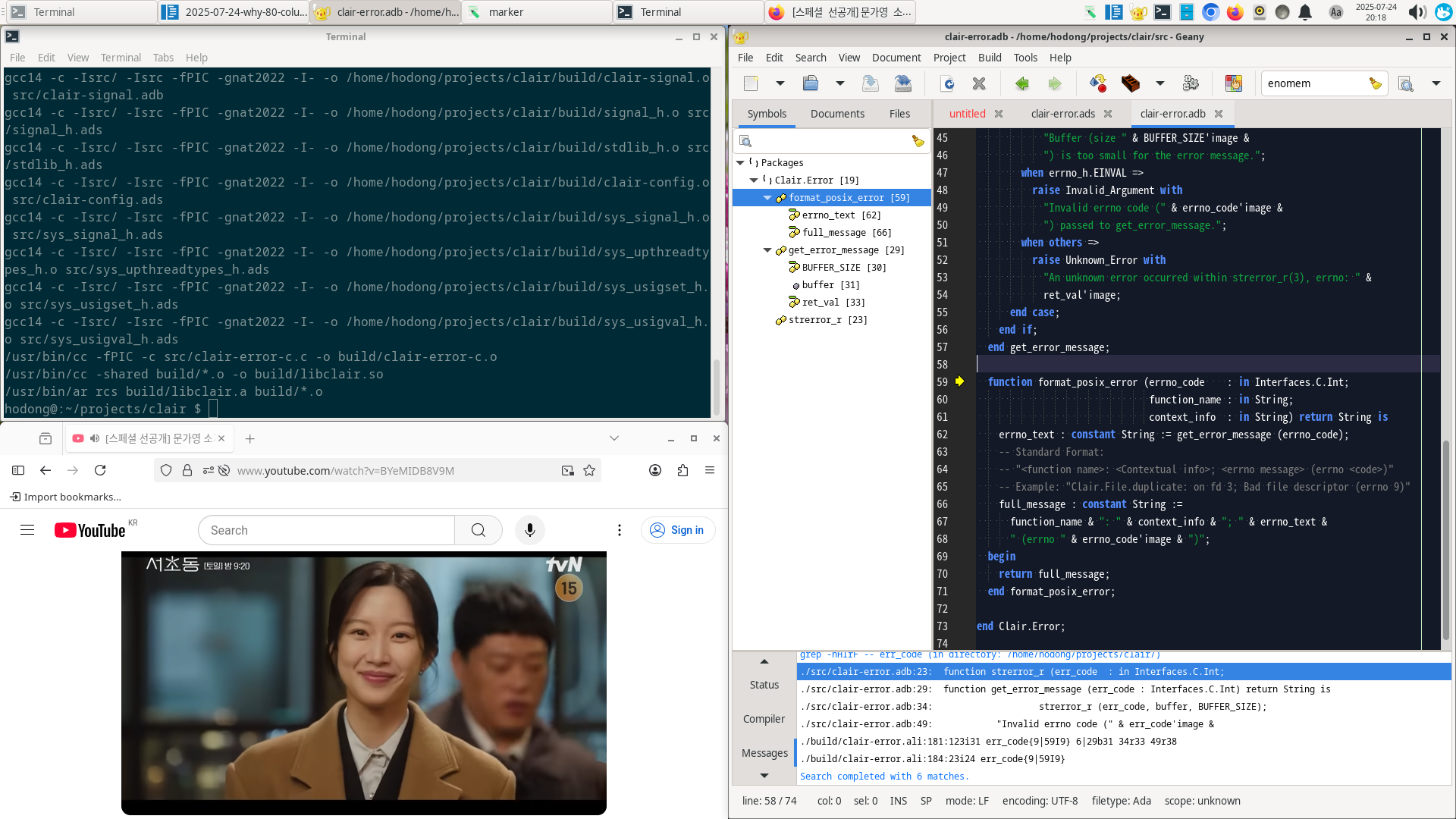Screen dimensions: 1456x819
Task: Open Geany Build menu
Action: [x=990, y=58]
